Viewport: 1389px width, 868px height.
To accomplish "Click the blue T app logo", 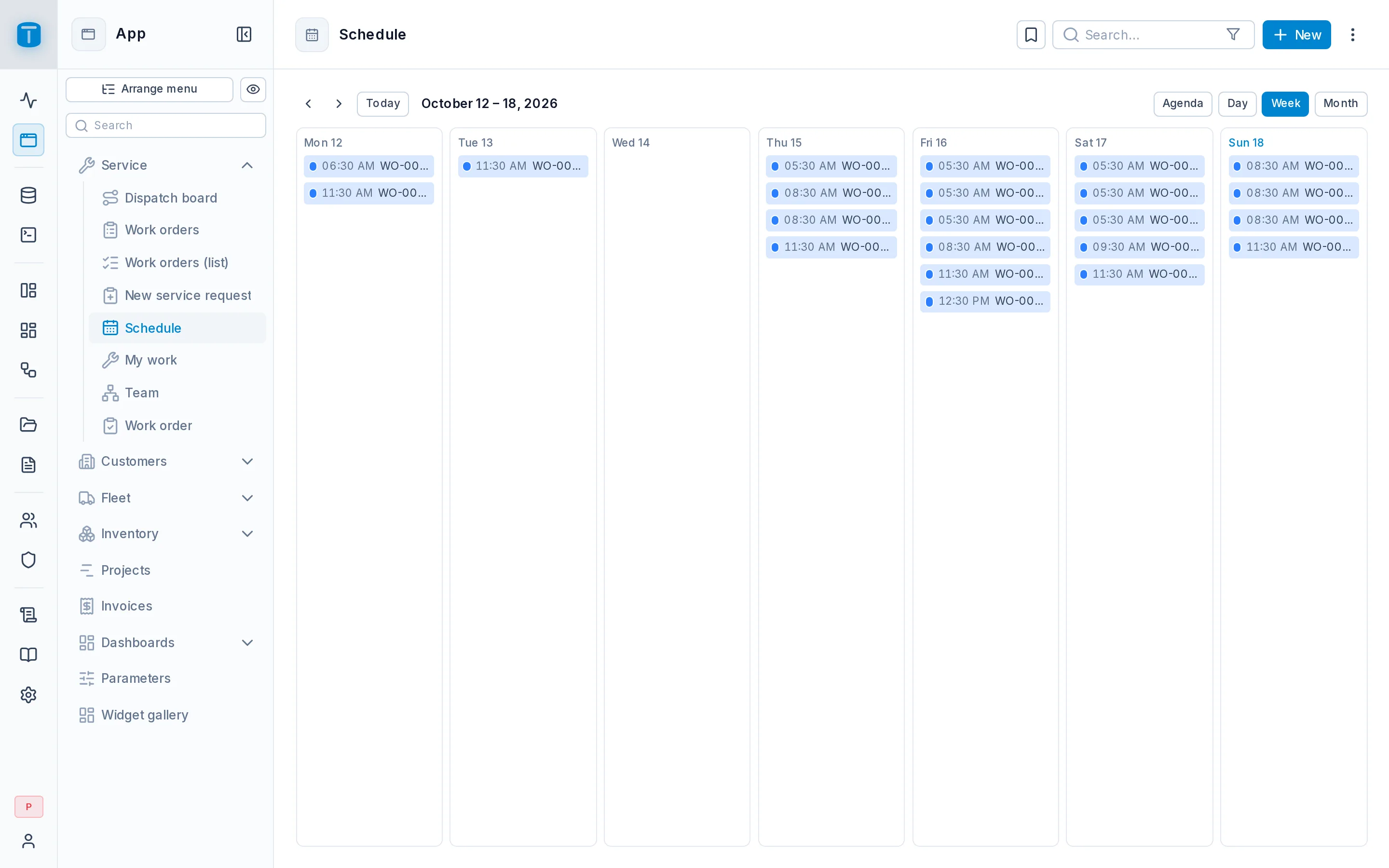I will pos(29,34).
